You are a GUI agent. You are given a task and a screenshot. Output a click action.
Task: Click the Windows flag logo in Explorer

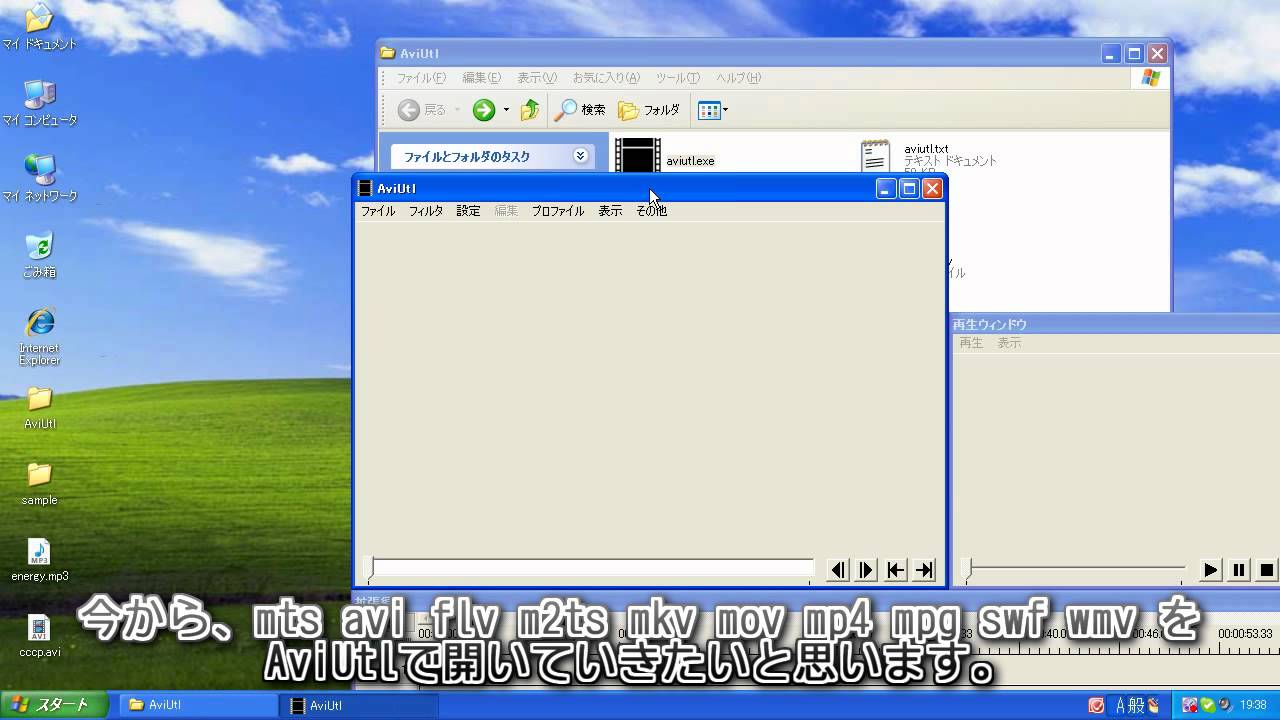[1151, 78]
